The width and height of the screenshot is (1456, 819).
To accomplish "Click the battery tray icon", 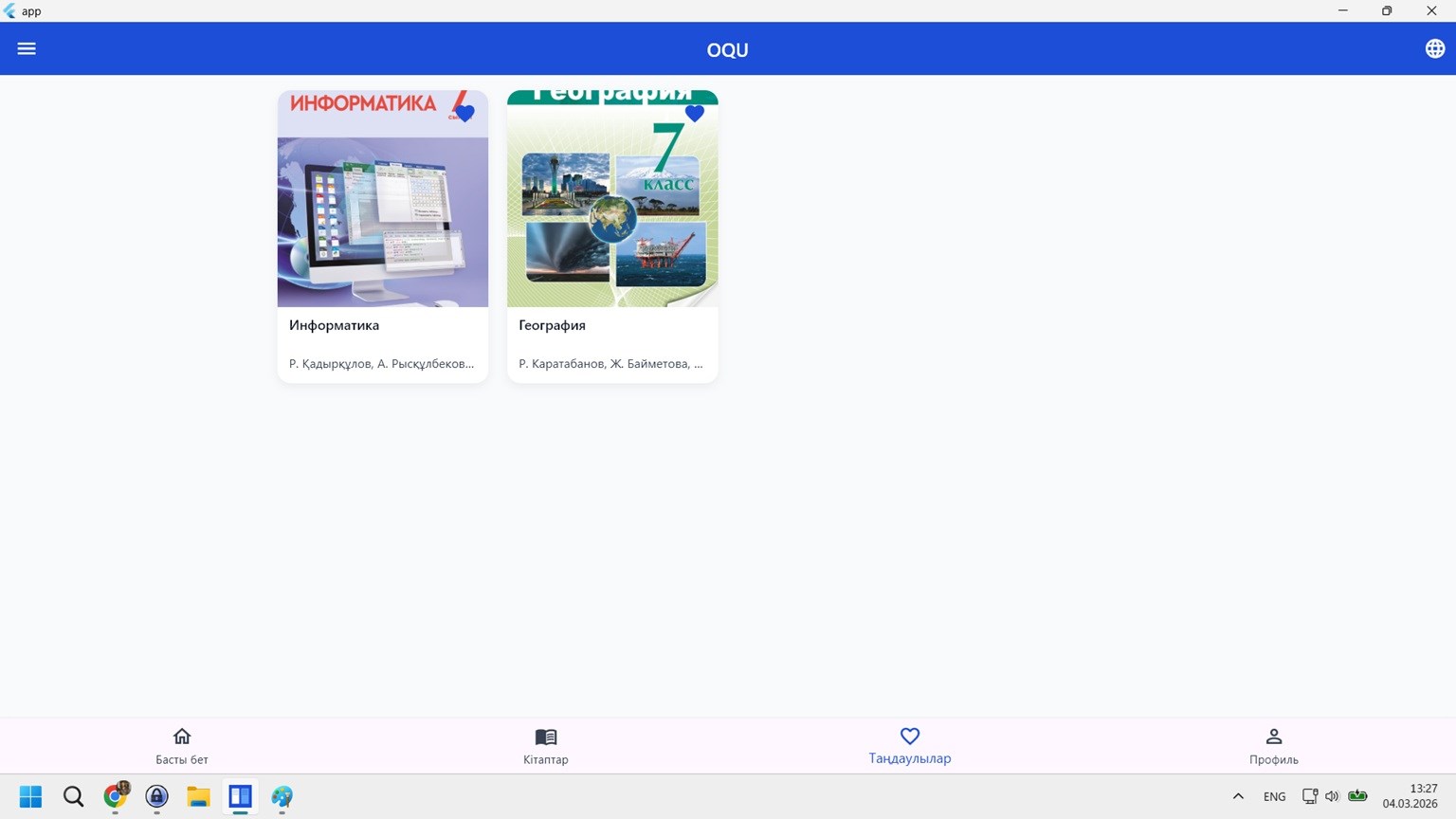I will pyautogui.click(x=1357, y=796).
